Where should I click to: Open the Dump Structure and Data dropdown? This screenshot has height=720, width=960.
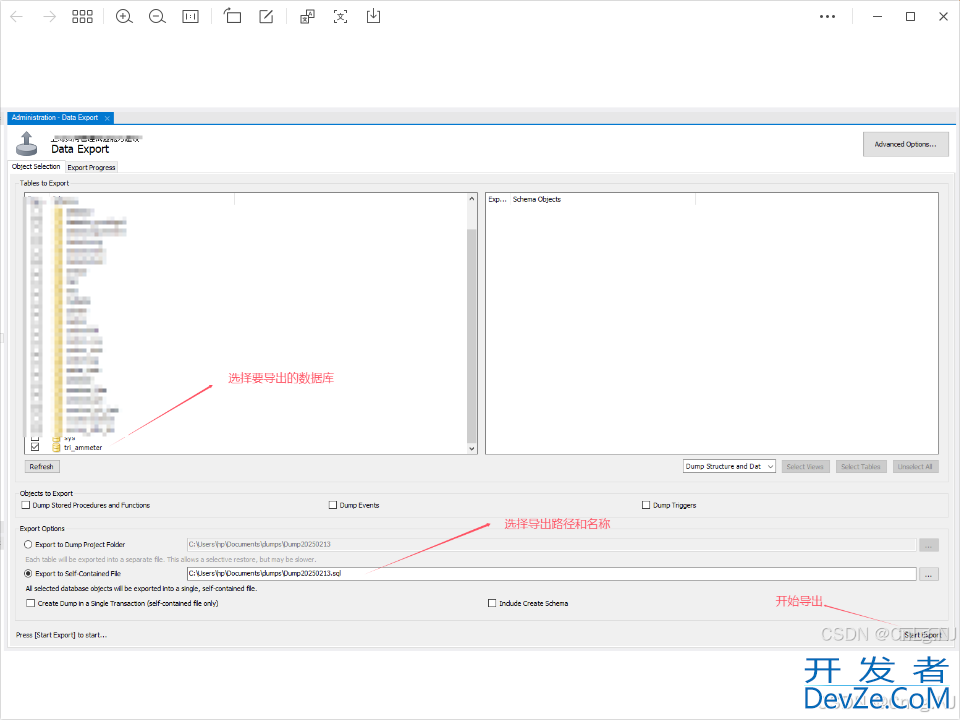(x=729, y=467)
